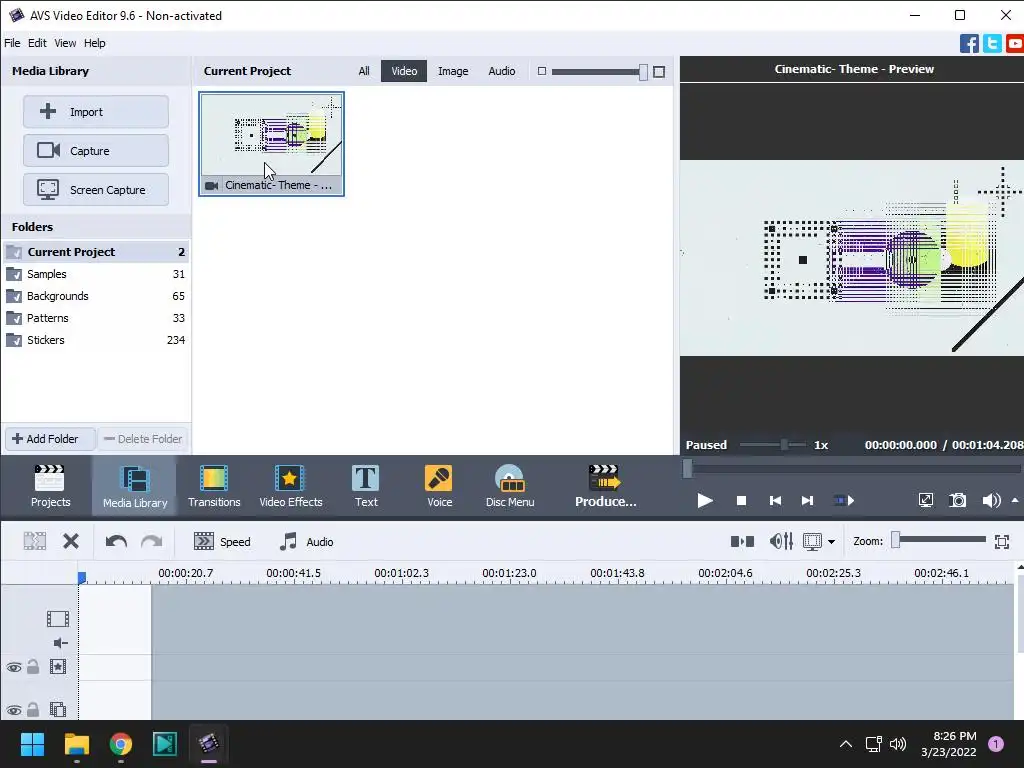Click the next scene button
Image resolution: width=1024 pixels, height=768 pixels.
pos(844,501)
